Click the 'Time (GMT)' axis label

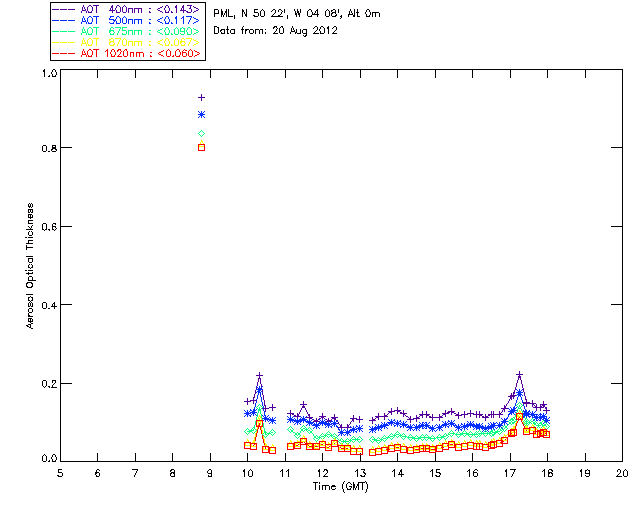[341, 487]
